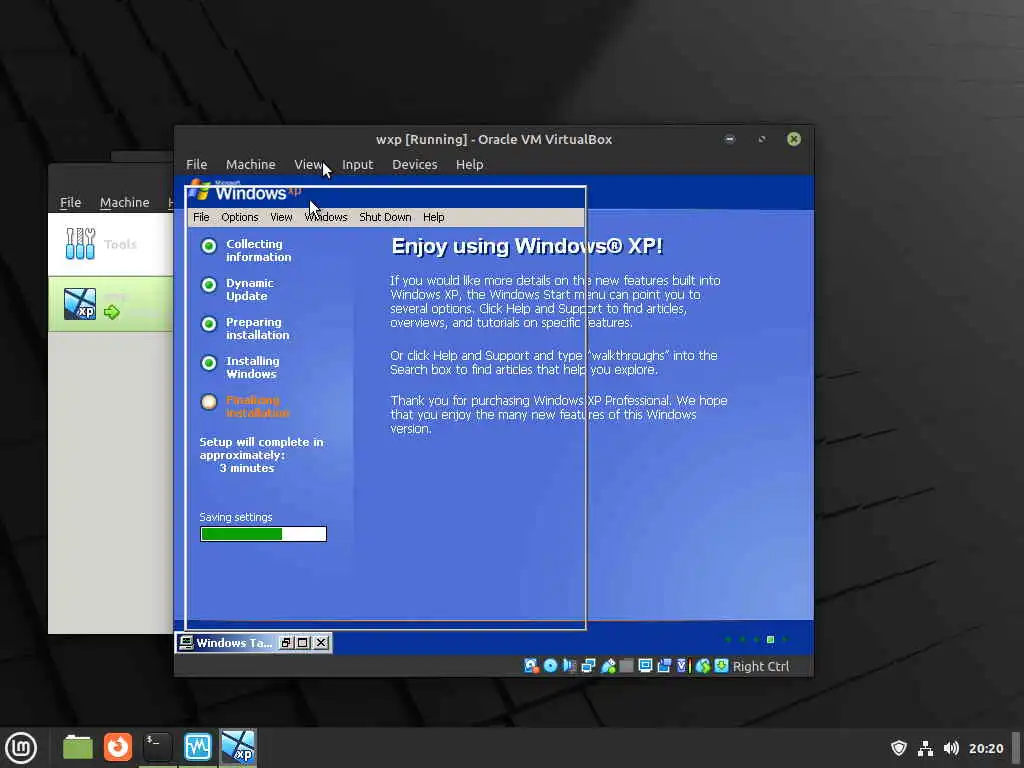1024x768 pixels.
Task: Open the guest File menu beside Options
Action: tap(201, 217)
